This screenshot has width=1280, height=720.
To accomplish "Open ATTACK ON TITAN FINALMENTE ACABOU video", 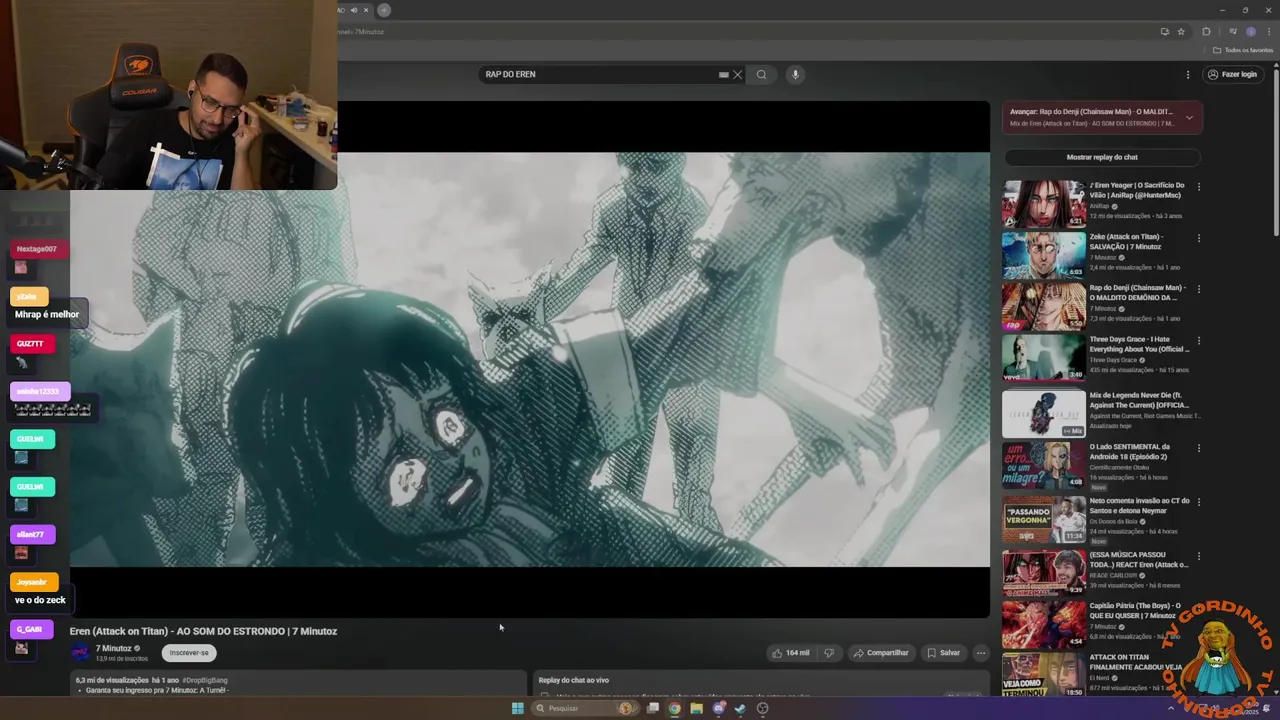I will (x=1043, y=674).
